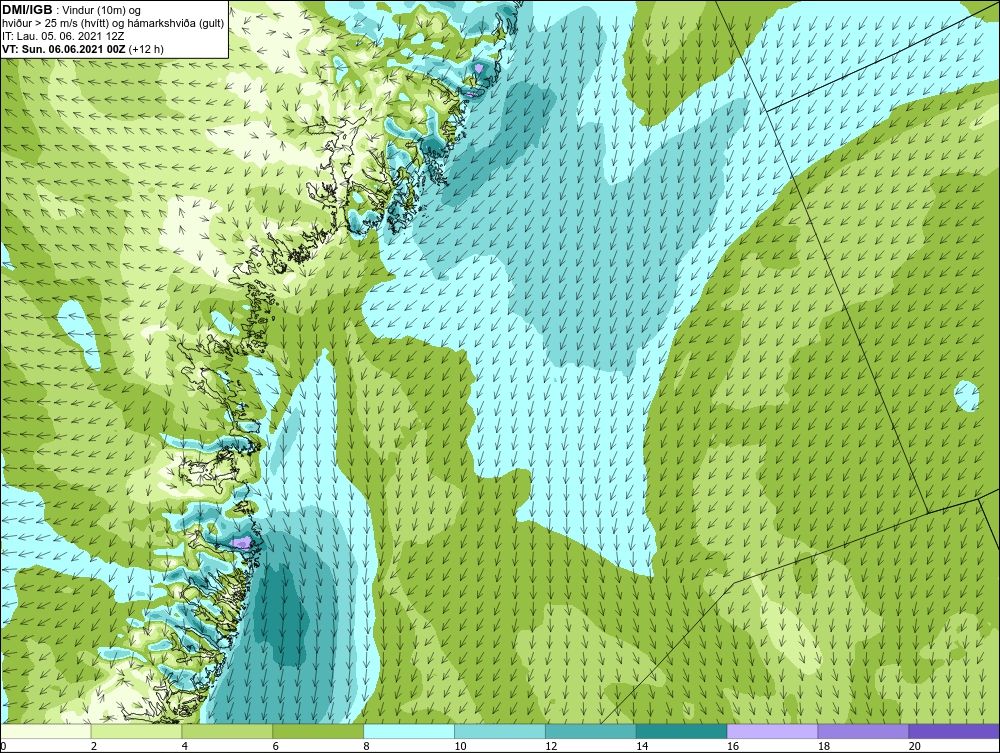
Task: Click the legend scale value '20'
Action: 915,746
